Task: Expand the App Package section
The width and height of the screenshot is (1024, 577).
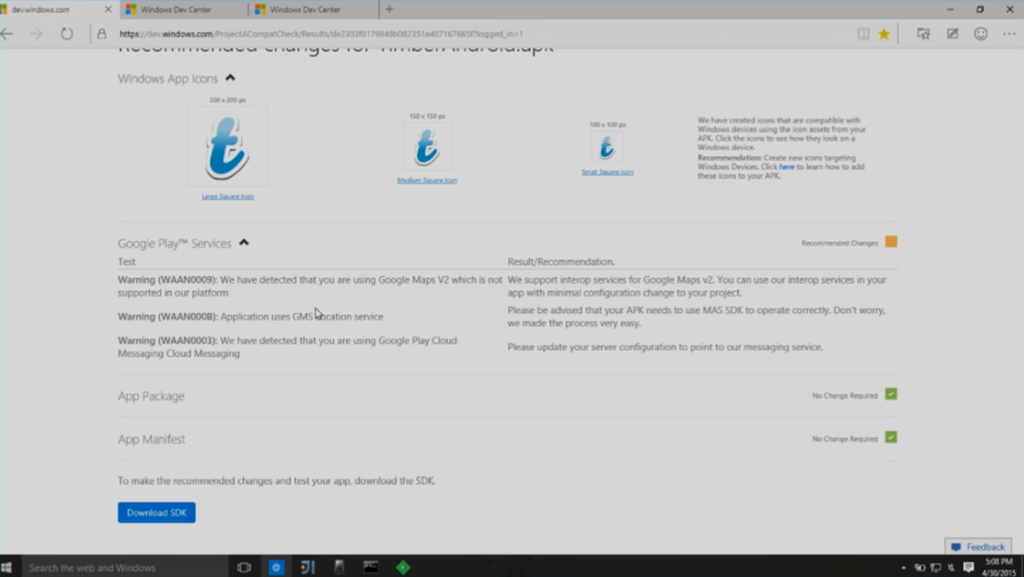Action: pos(151,396)
